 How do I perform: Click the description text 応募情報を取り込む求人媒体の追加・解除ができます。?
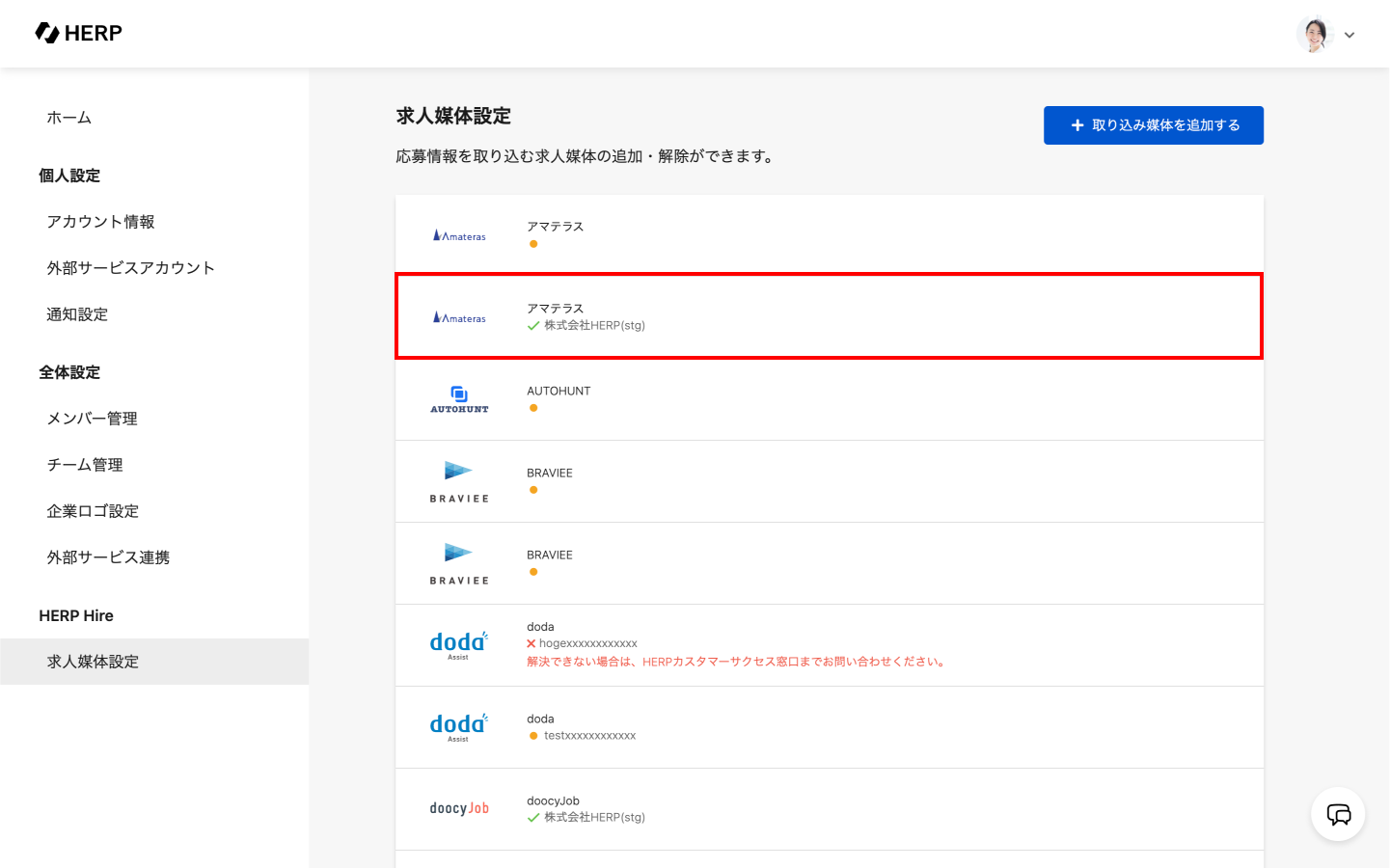click(x=587, y=156)
